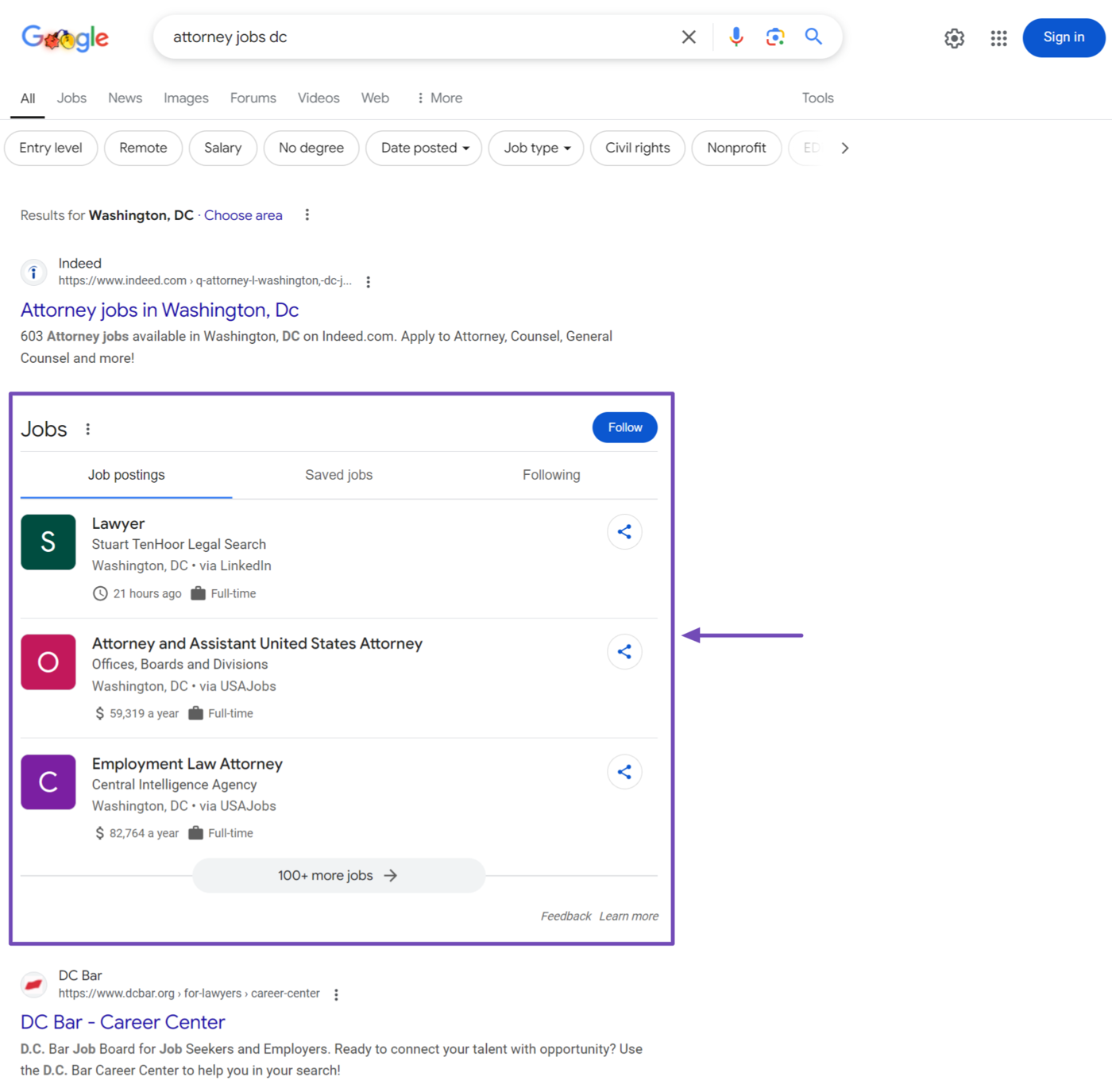Open Attorney and Assistant United States Attorney title
The width and height of the screenshot is (1112, 1092).
point(257,643)
